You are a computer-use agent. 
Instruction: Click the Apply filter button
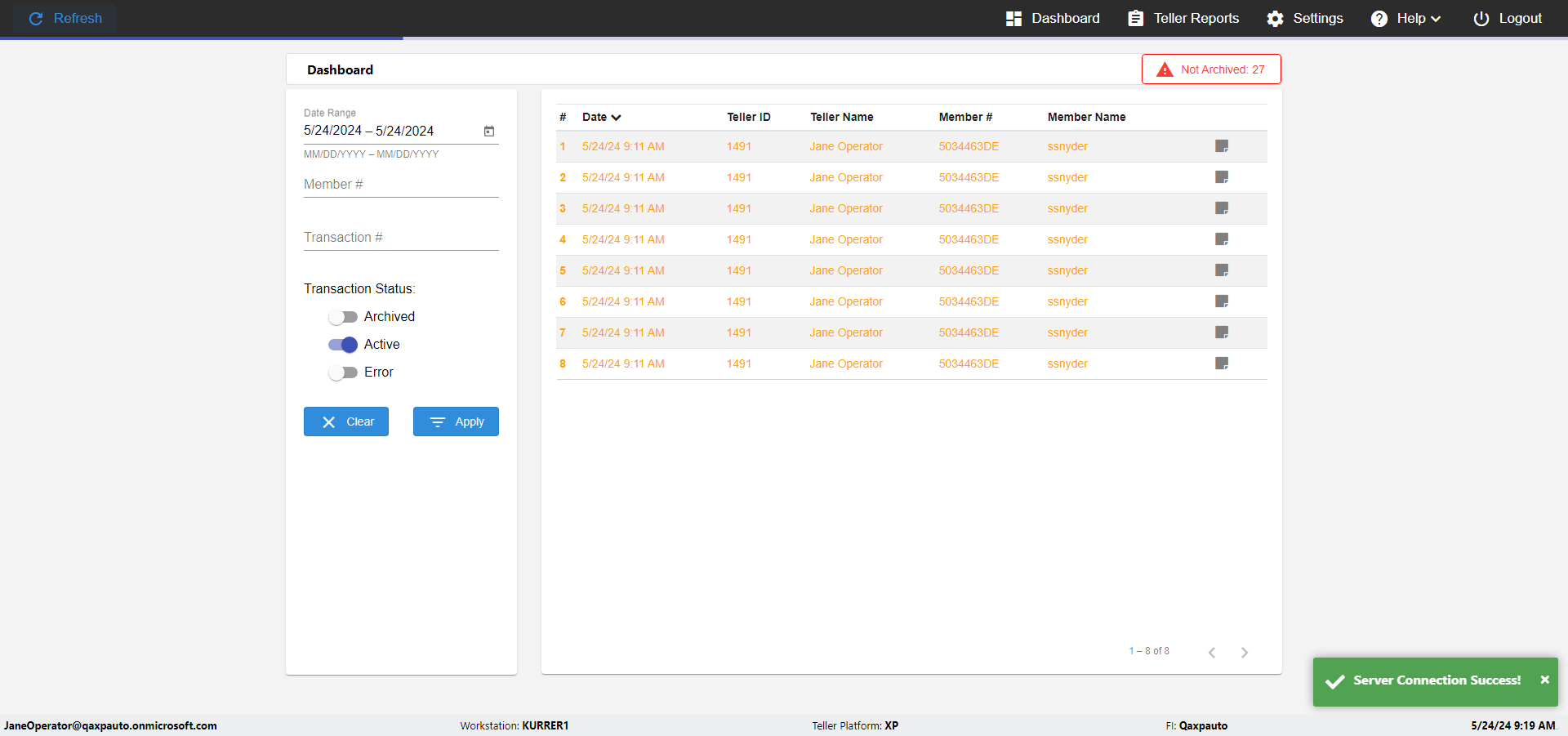click(x=456, y=422)
